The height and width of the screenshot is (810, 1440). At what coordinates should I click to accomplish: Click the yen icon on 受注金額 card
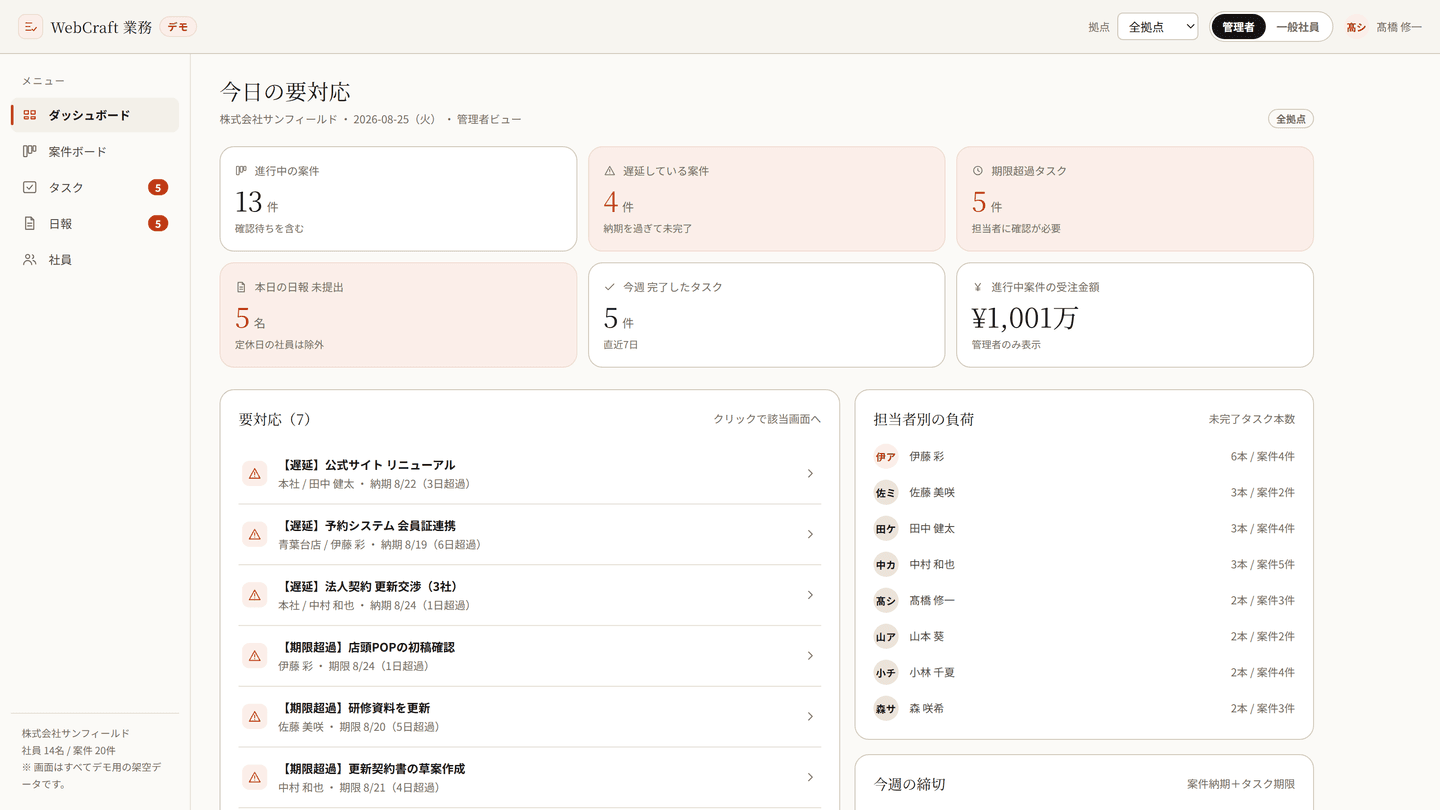point(978,287)
